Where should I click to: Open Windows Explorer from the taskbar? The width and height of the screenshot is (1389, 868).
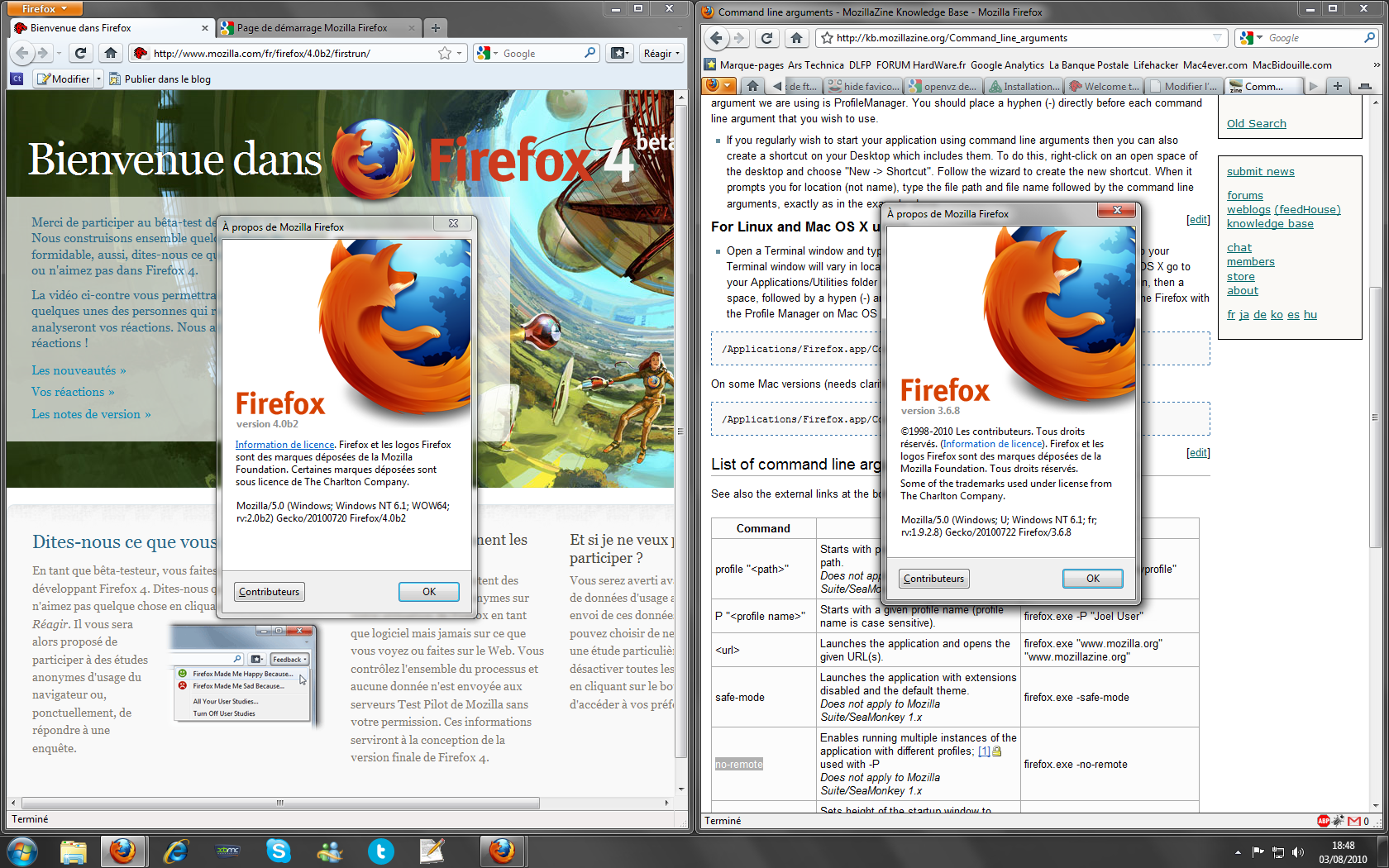(73, 851)
